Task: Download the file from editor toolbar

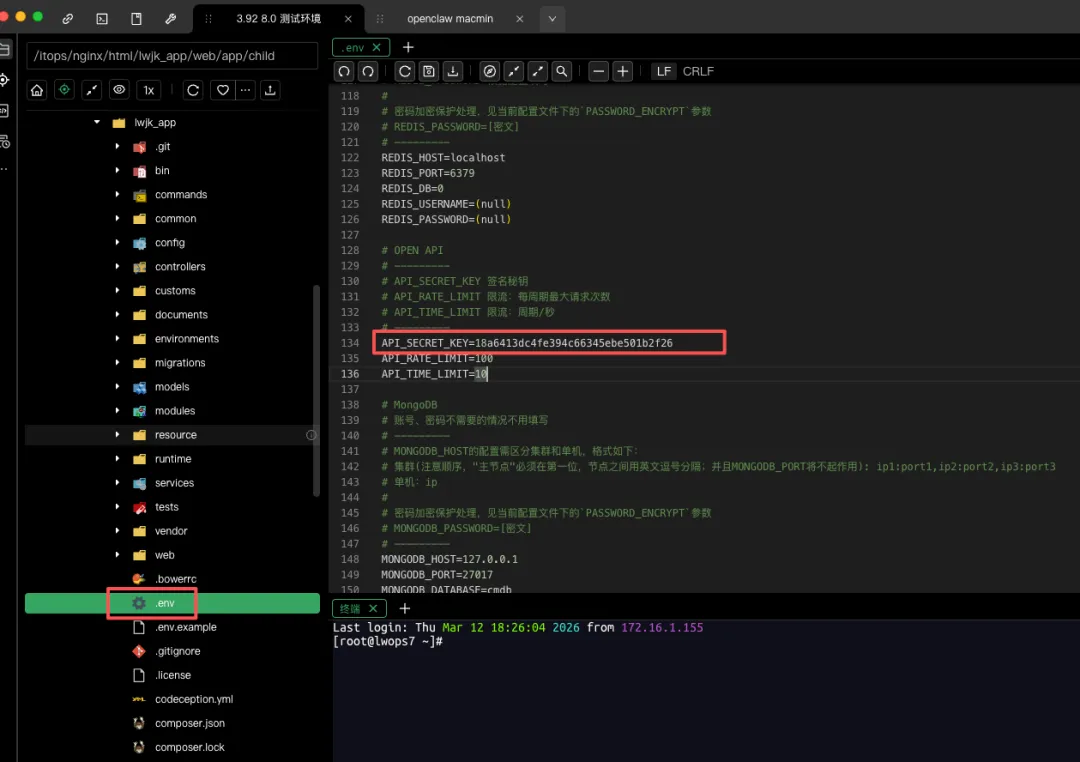Action: 453,72
